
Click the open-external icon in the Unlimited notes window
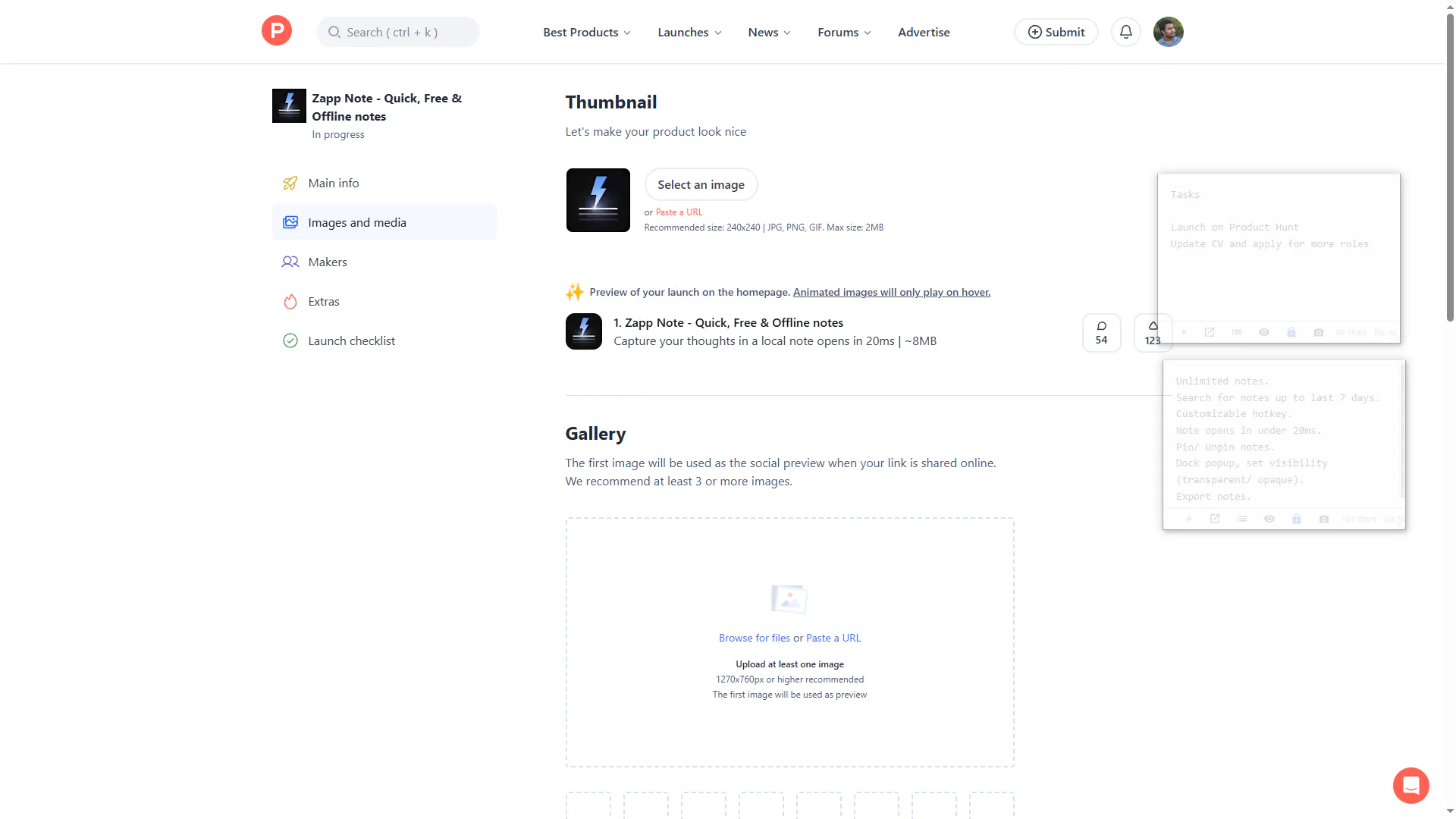pos(1215,519)
